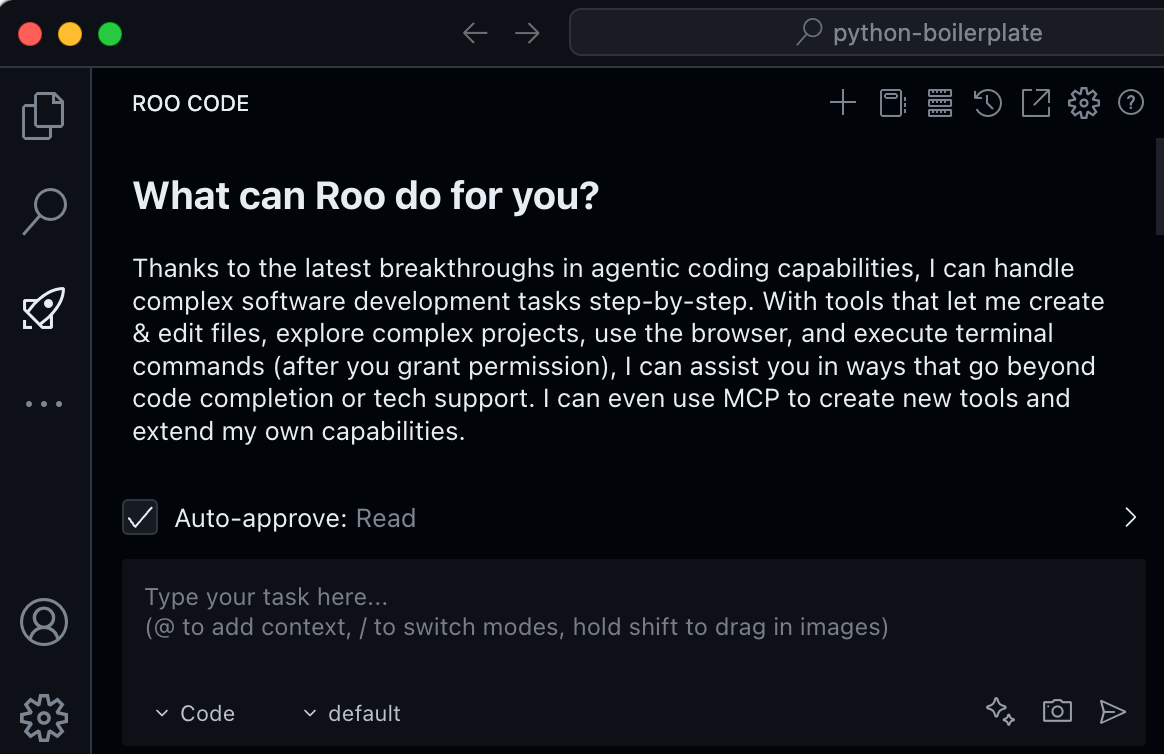Add image with camera icon
This screenshot has width=1164, height=754.
click(1057, 711)
